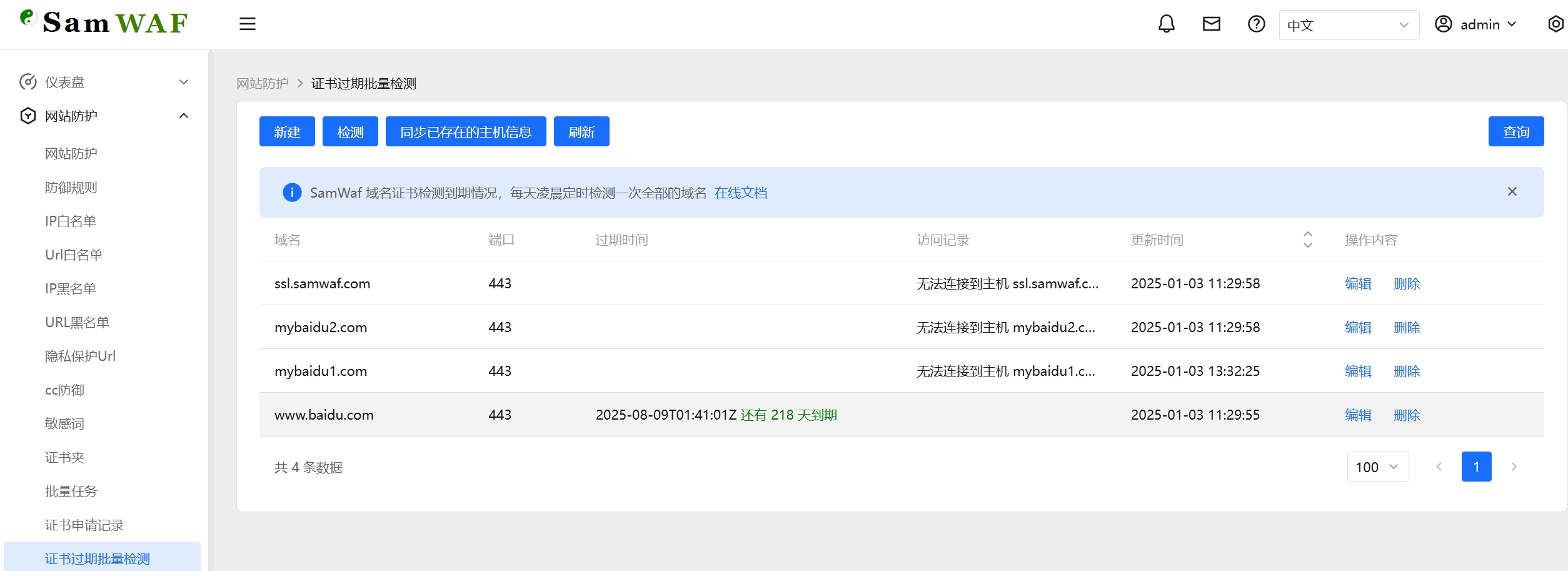Open 证书申请记录 in the sidebar
This screenshot has width=1568, height=571.
click(84, 525)
